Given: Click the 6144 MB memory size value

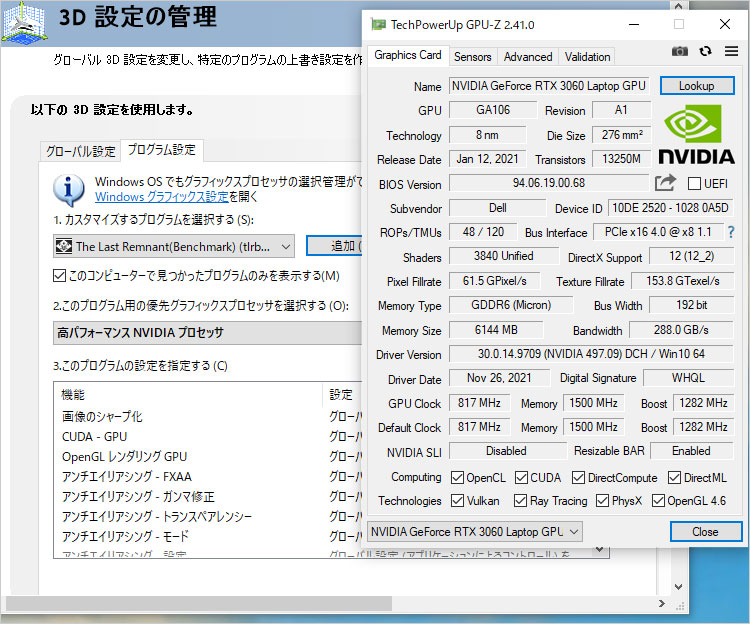Looking at the screenshot, I should [x=496, y=330].
